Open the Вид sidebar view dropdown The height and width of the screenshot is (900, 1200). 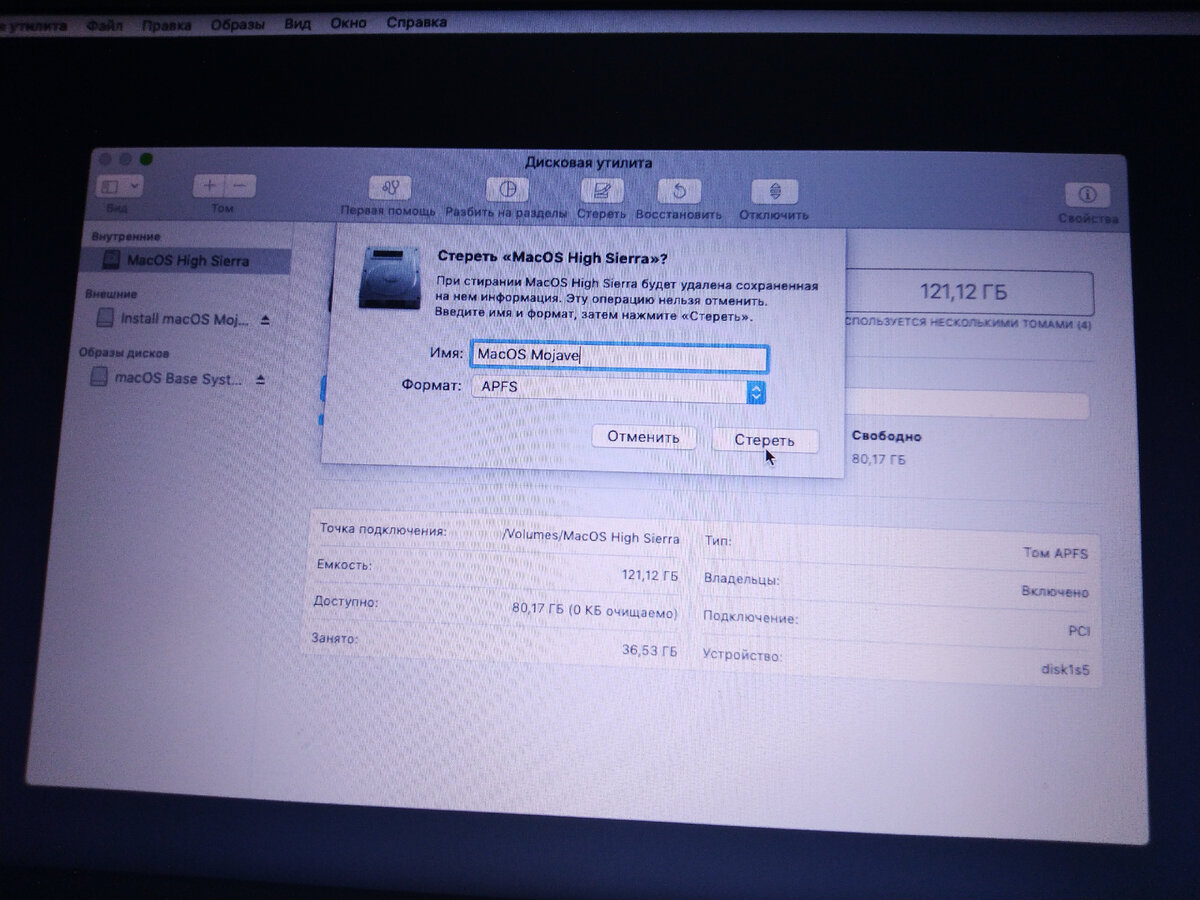coord(120,186)
